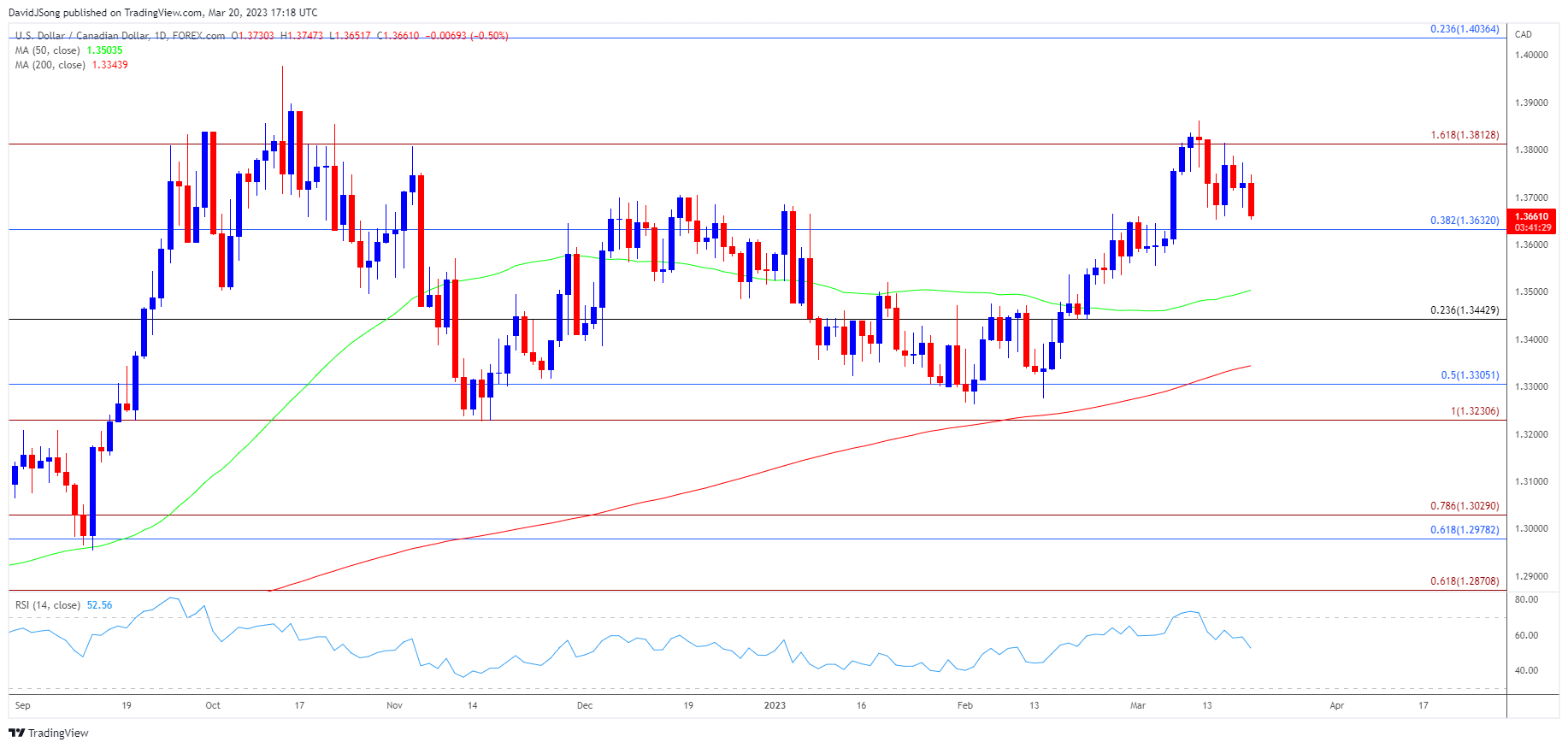Image resolution: width=1568 pixels, height=748 pixels.
Task: Click the 1(1.32306) Fibonacci level label
Action: point(1475,411)
